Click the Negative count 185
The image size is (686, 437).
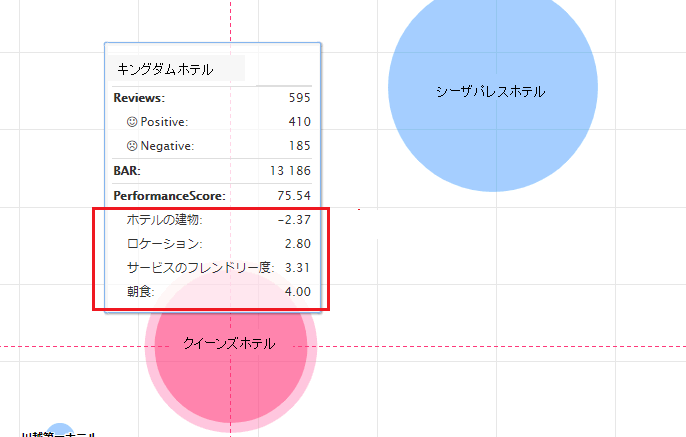coord(298,146)
